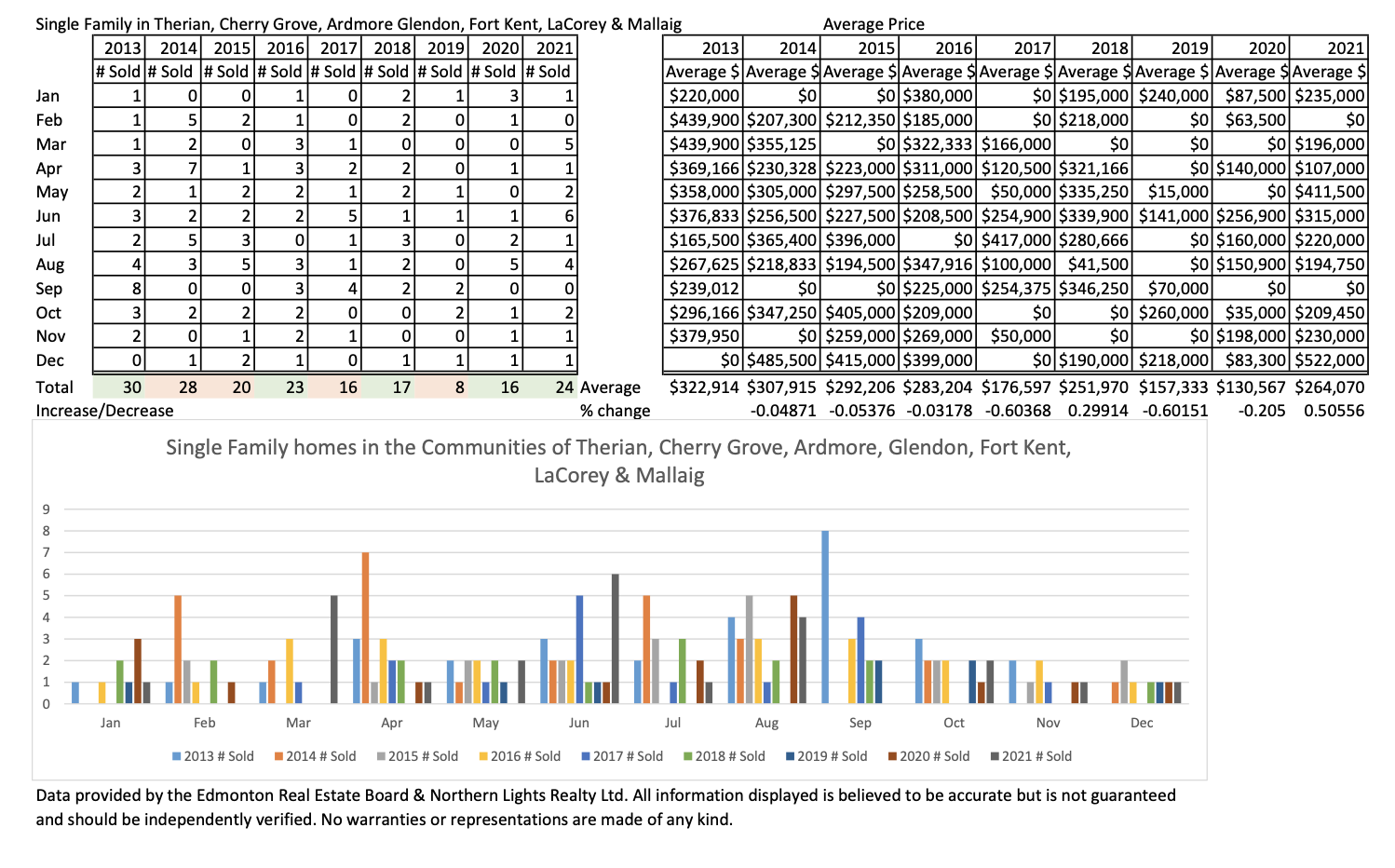This screenshot has height=868, width=1395.
Task: Click the $264,070 average cell
Action: click(x=1328, y=387)
